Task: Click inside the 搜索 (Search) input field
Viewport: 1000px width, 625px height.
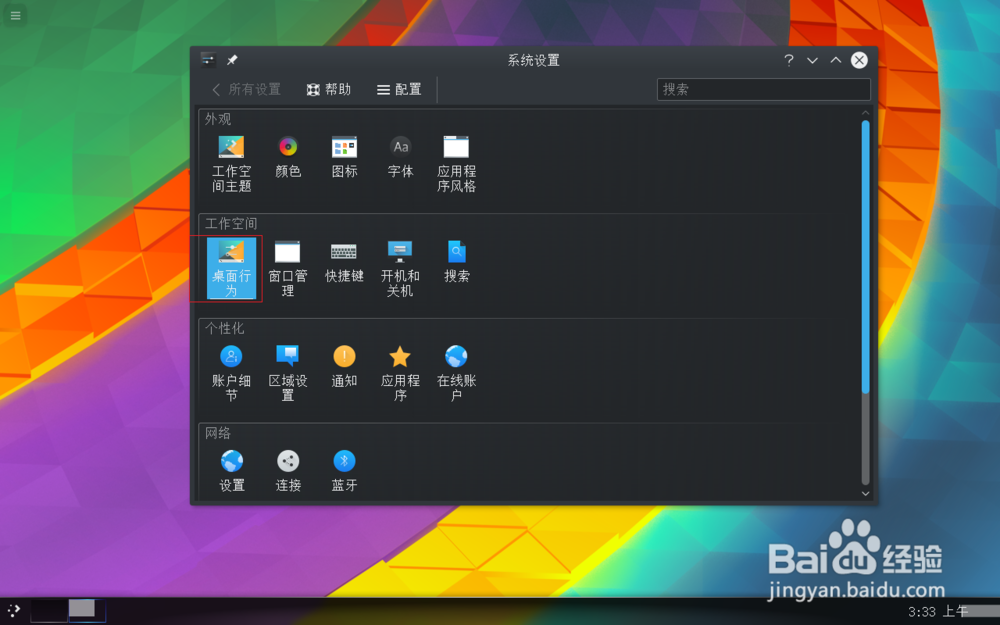Action: pyautogui.click(x=763, y=89)
